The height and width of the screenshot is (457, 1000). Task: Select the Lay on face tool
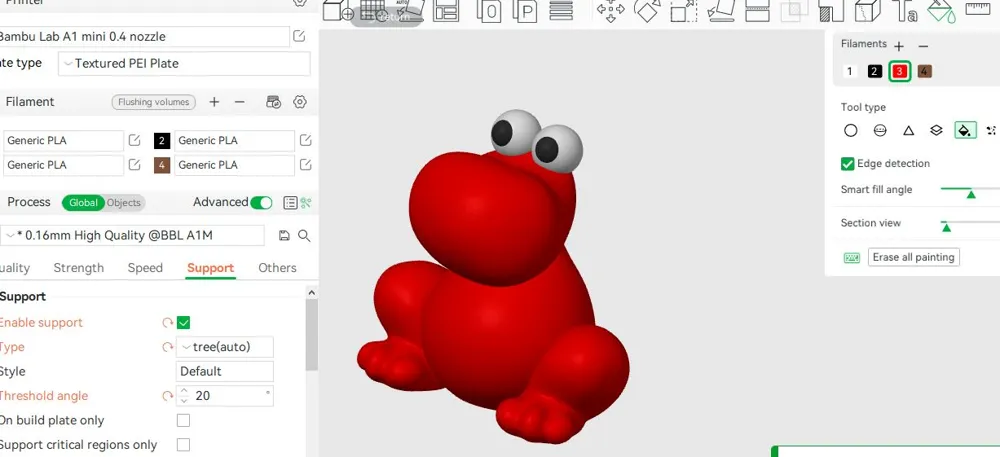tap(721, 11)
